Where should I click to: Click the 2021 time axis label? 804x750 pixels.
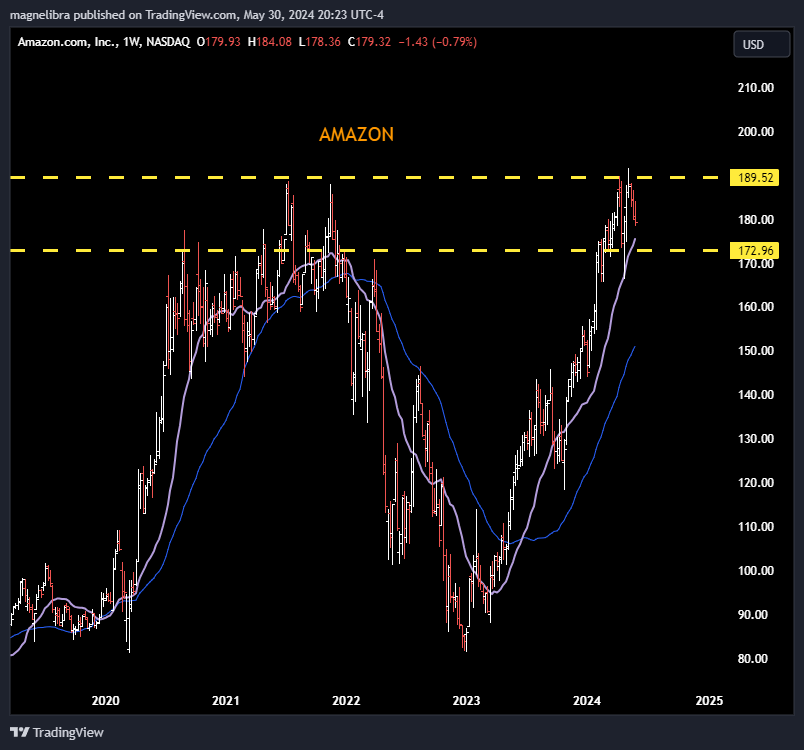(x=226, y=700)
